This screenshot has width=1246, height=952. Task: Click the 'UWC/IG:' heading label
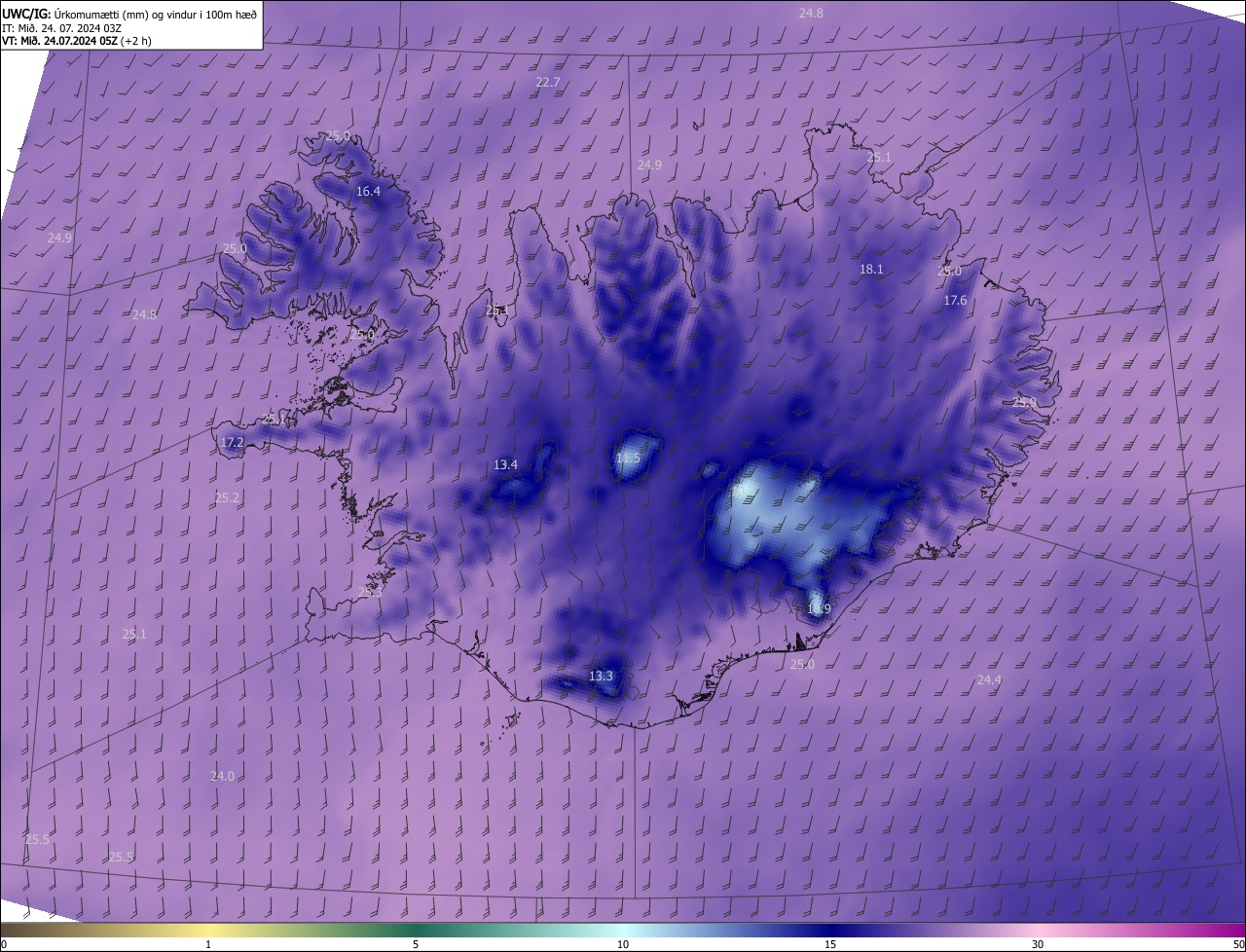pyautogui.click(x=27, y=13)
